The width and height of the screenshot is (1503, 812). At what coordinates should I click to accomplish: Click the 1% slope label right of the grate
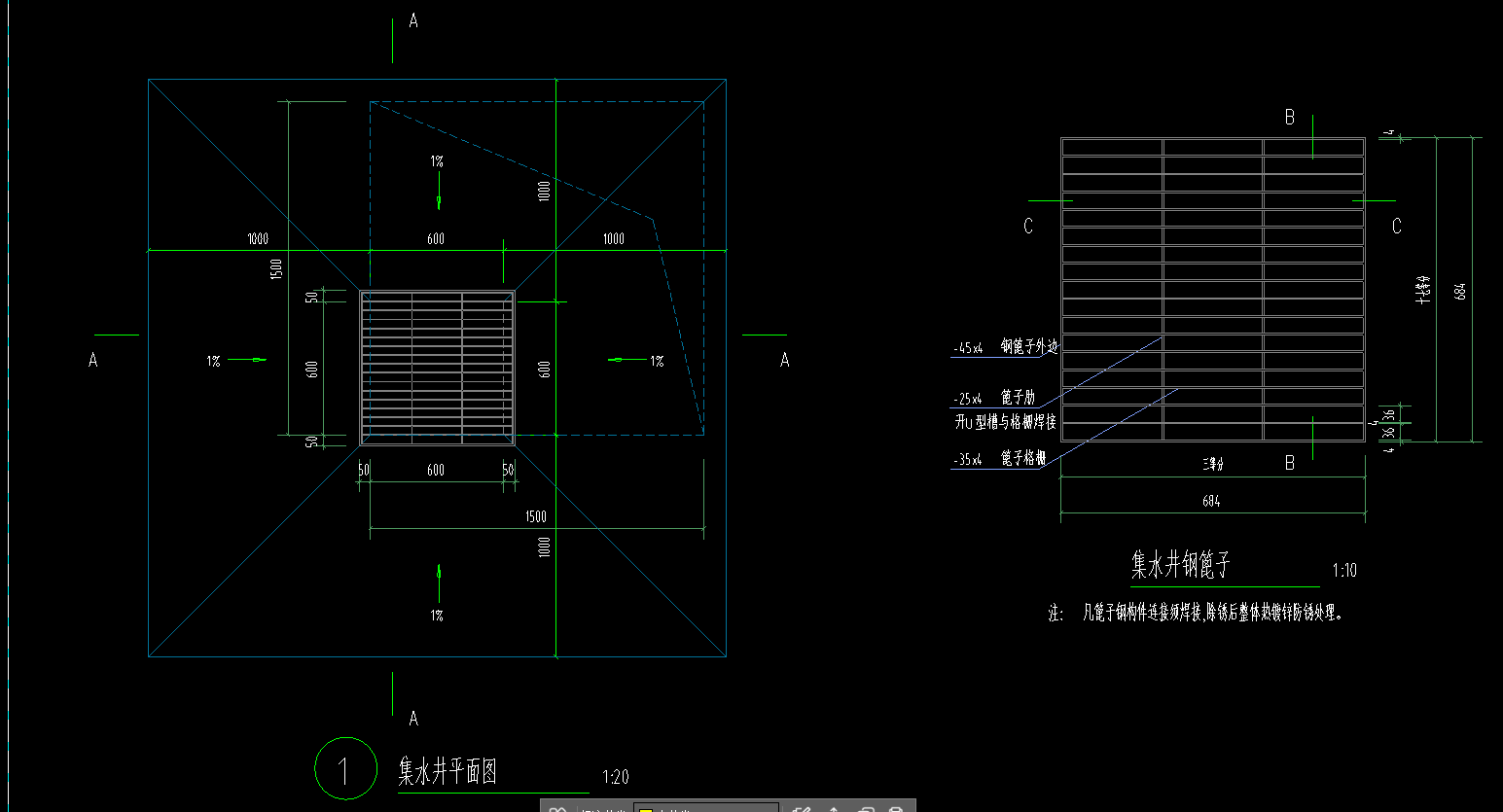pos(657,361)
